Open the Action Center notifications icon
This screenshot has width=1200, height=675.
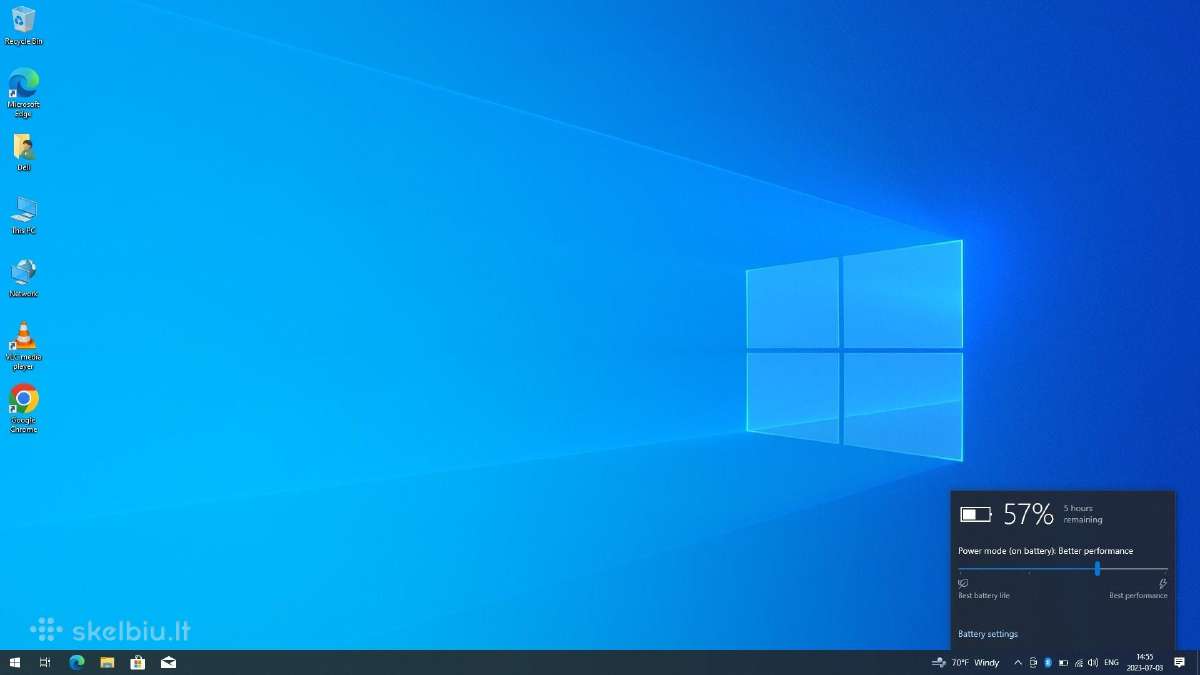(1180, 662)
